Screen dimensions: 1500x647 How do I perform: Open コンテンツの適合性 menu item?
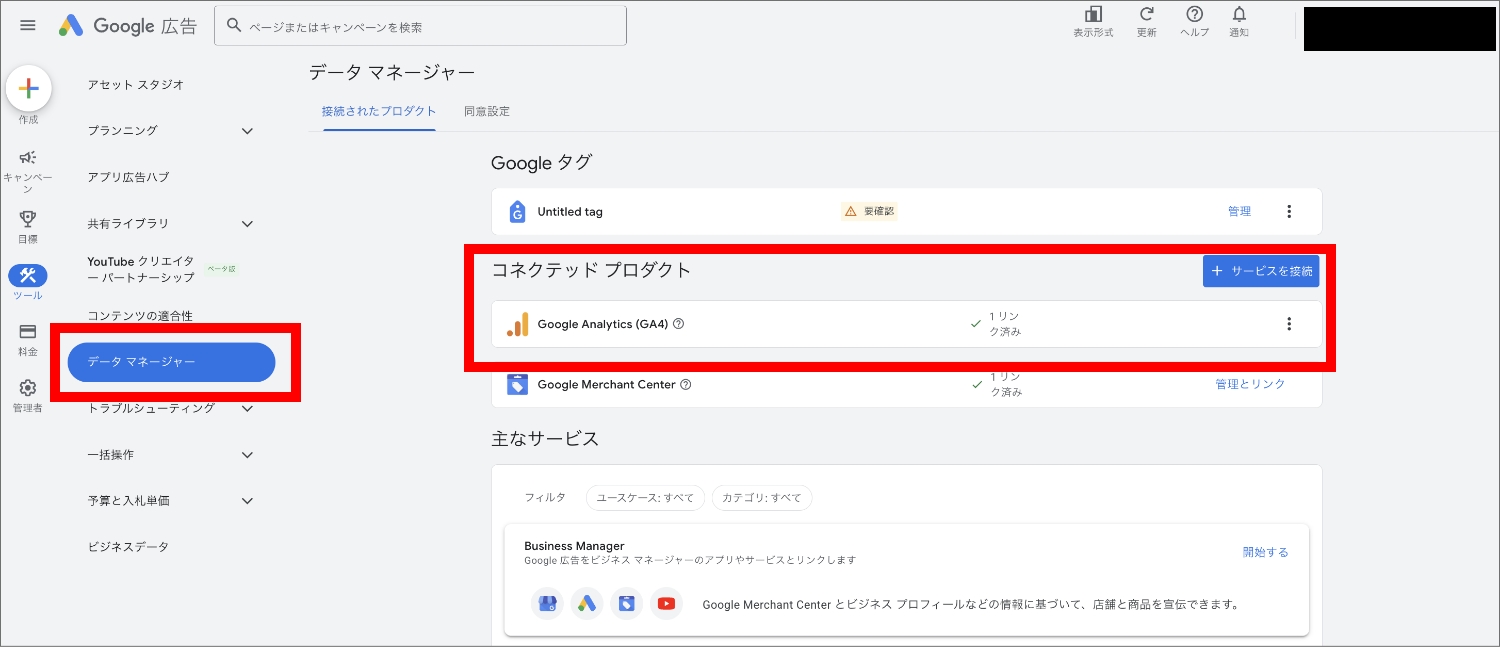[x=140, y=316]
